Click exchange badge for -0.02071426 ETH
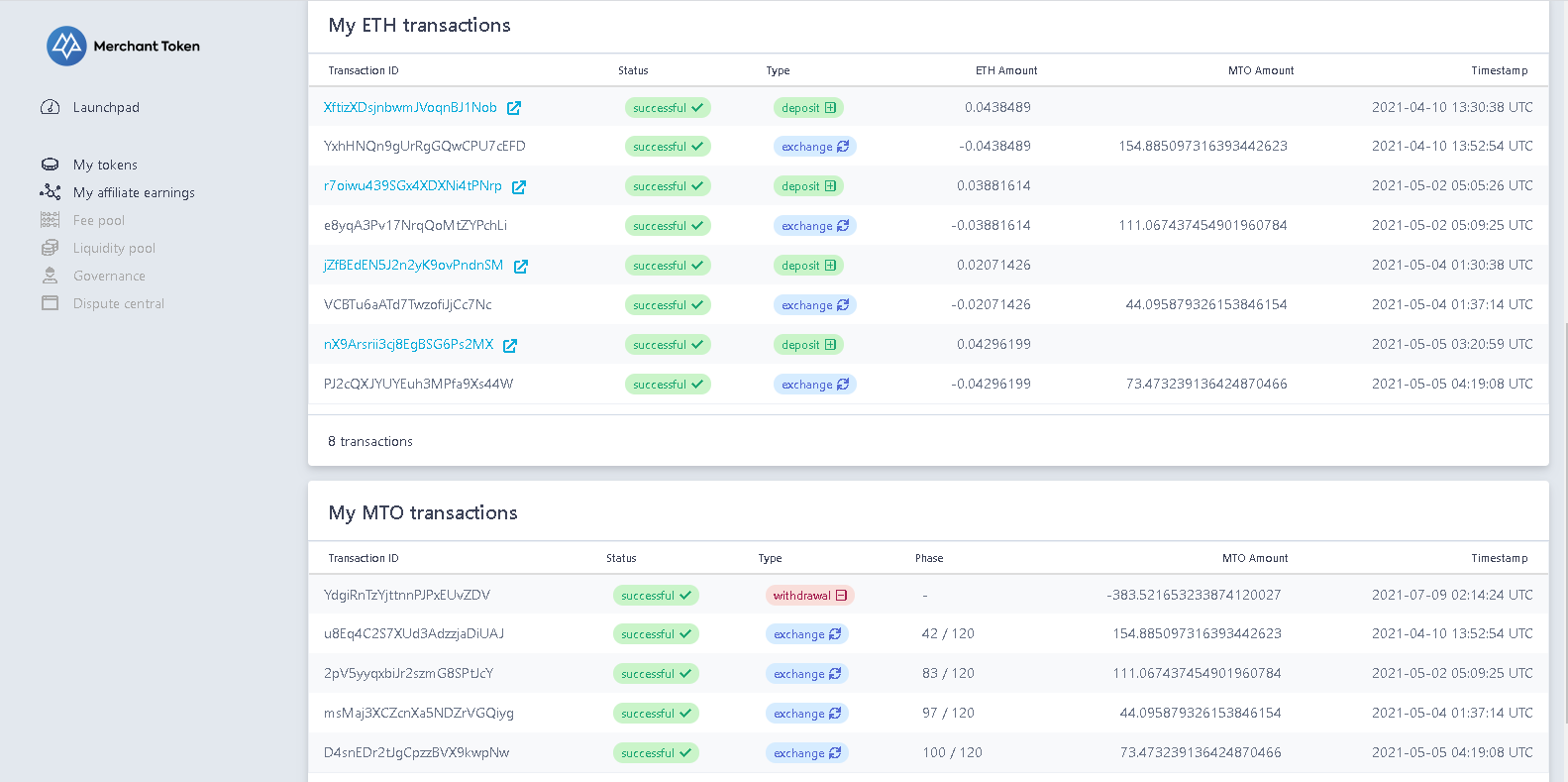The image size is (1568, 782). pos(815,304)
